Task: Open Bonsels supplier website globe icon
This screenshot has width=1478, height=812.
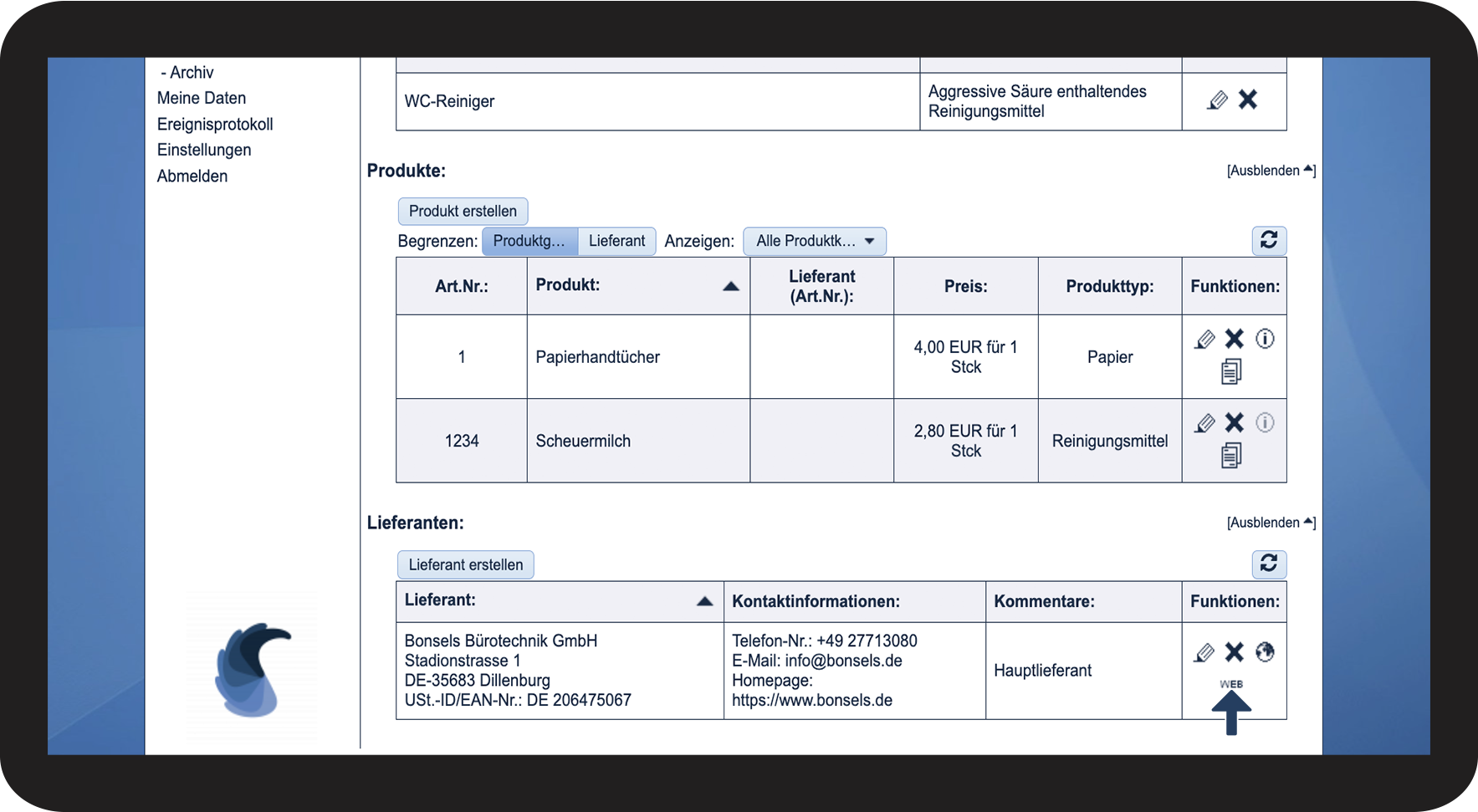Action: click(x=1265, y=652)
